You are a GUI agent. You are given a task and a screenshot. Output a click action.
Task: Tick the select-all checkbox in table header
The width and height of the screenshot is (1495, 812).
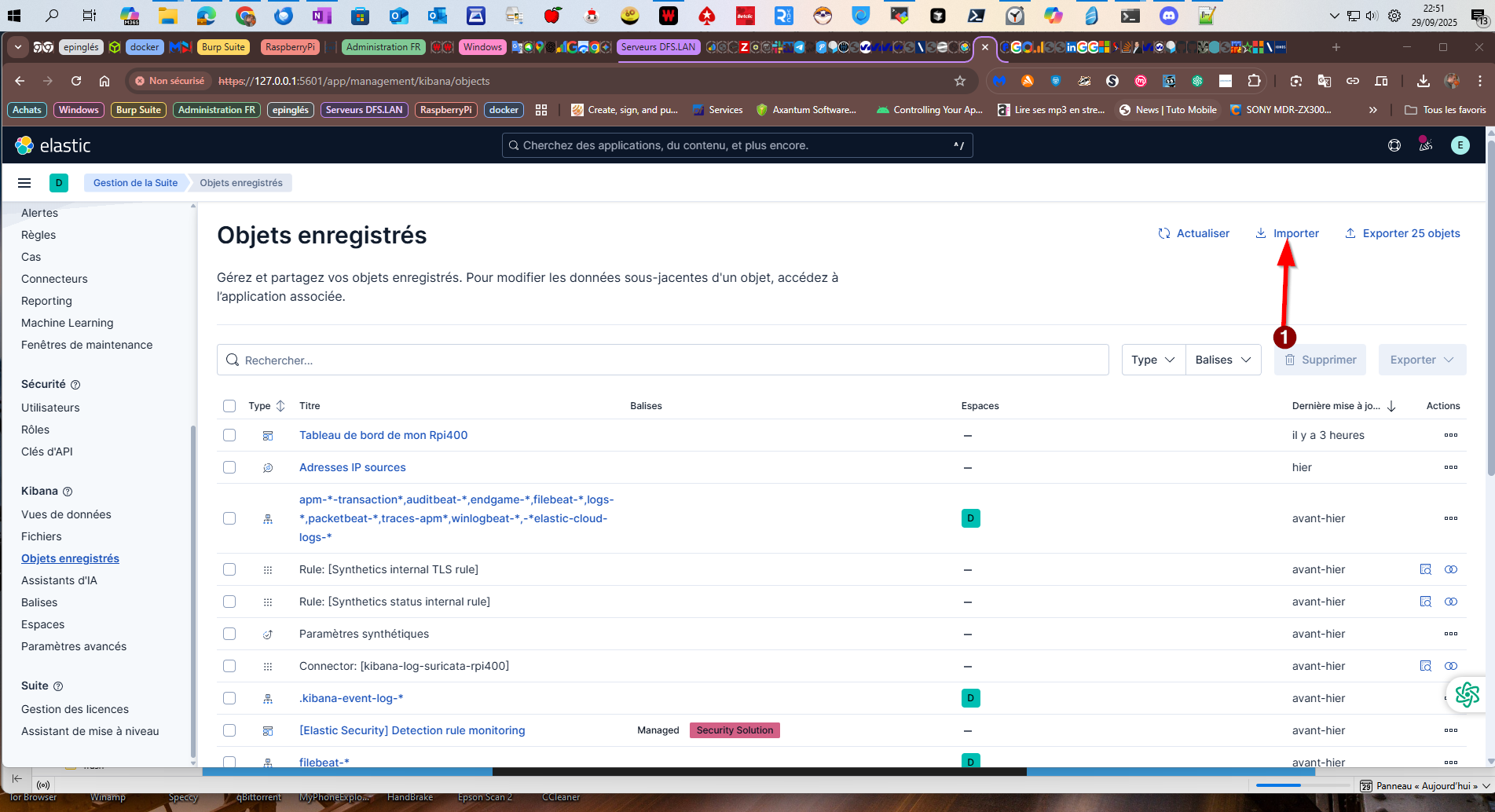coord(229,406)
